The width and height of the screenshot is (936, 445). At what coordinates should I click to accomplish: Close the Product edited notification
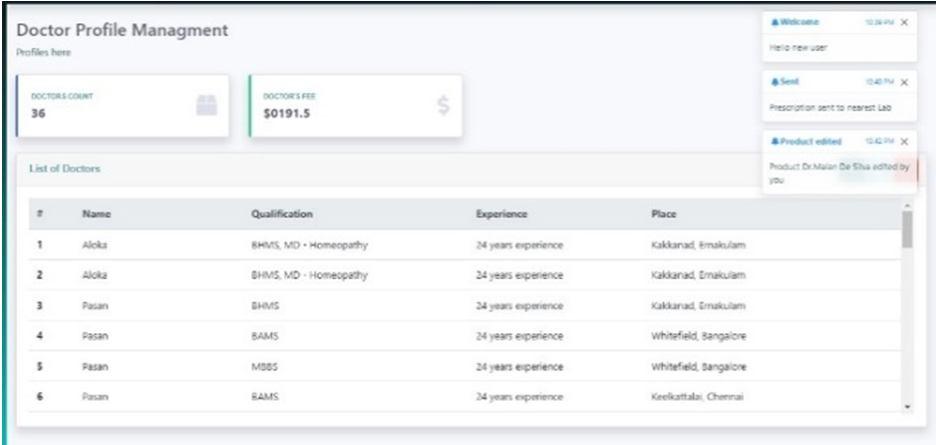[904, 142]
